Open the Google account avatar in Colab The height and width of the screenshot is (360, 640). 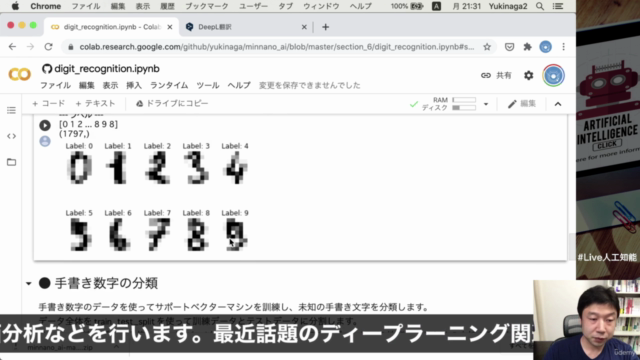click(x=553, y=76)
